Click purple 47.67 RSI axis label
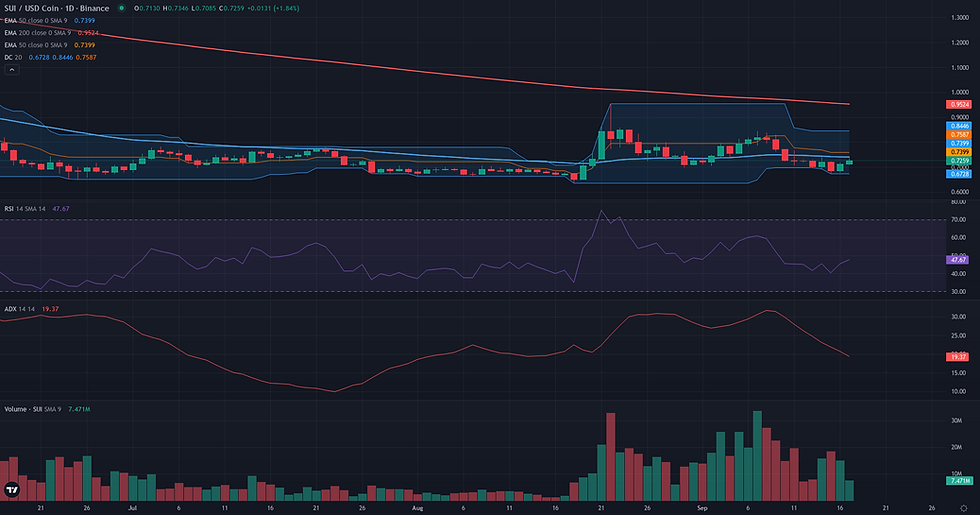 pyautogui.click(x=958, y=259)
